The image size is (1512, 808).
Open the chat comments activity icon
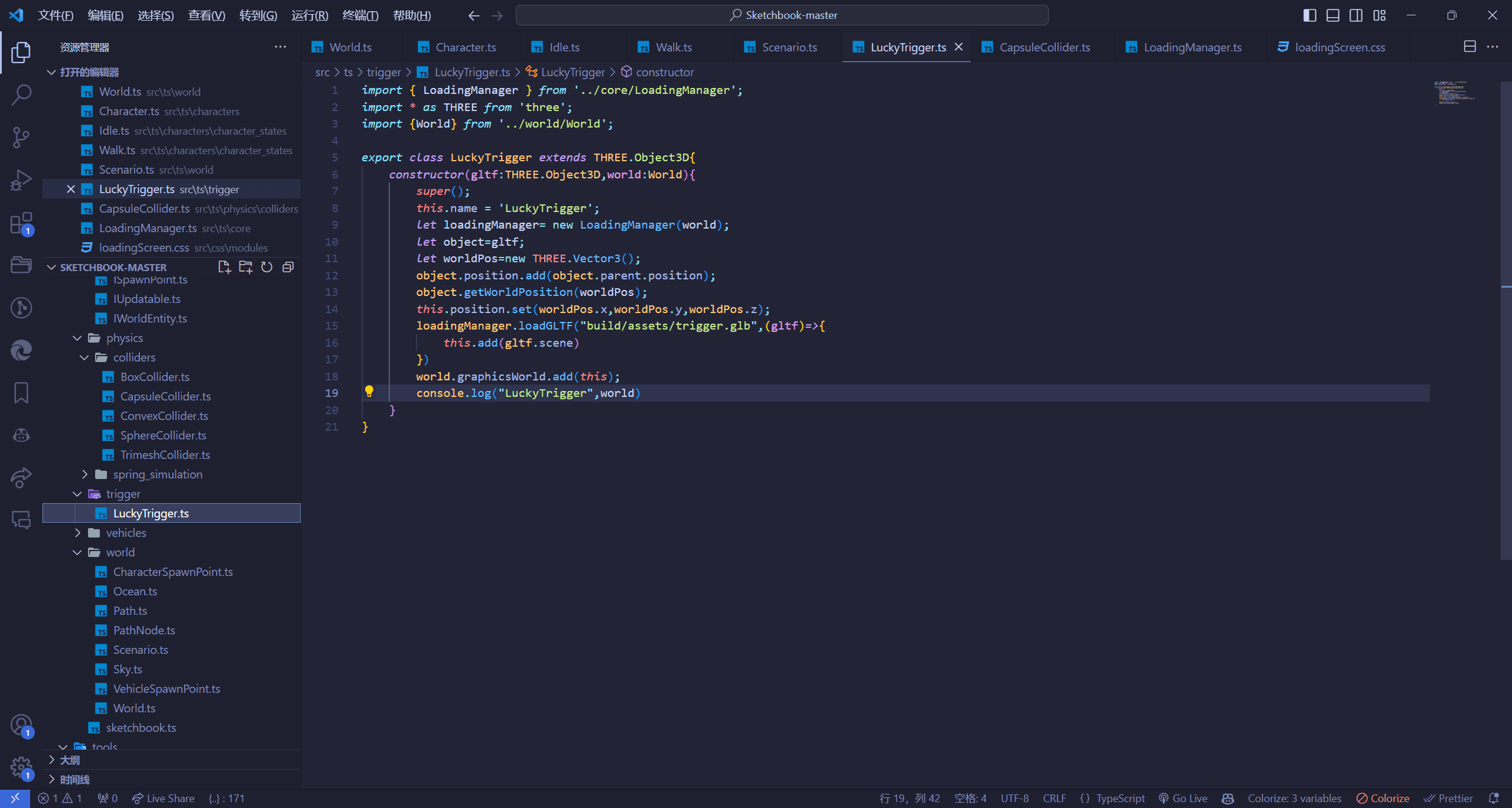21,520
